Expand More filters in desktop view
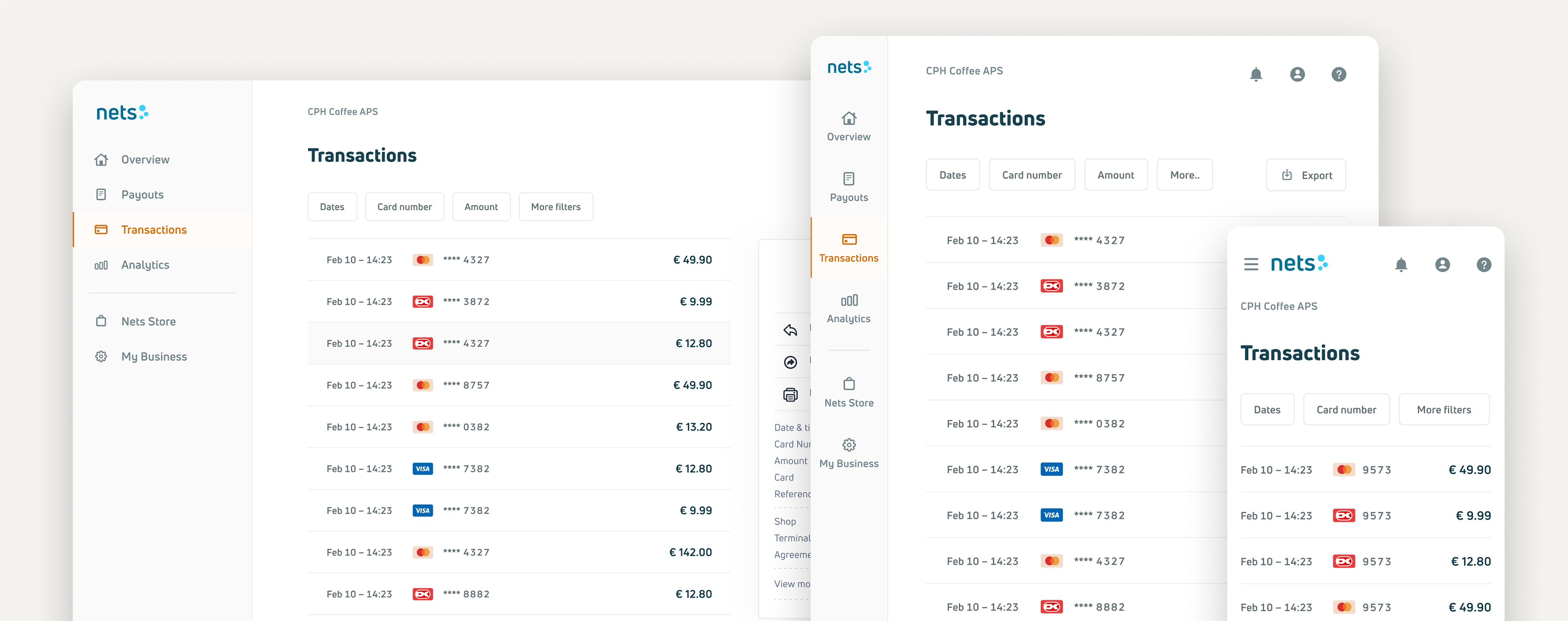Screen dimensions: 1568x621 [x=555, y=207]
